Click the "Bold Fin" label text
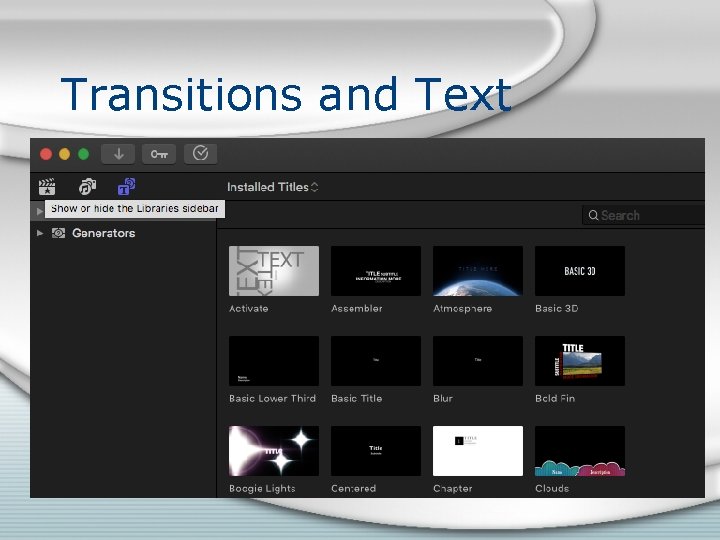 click(555, 399)
